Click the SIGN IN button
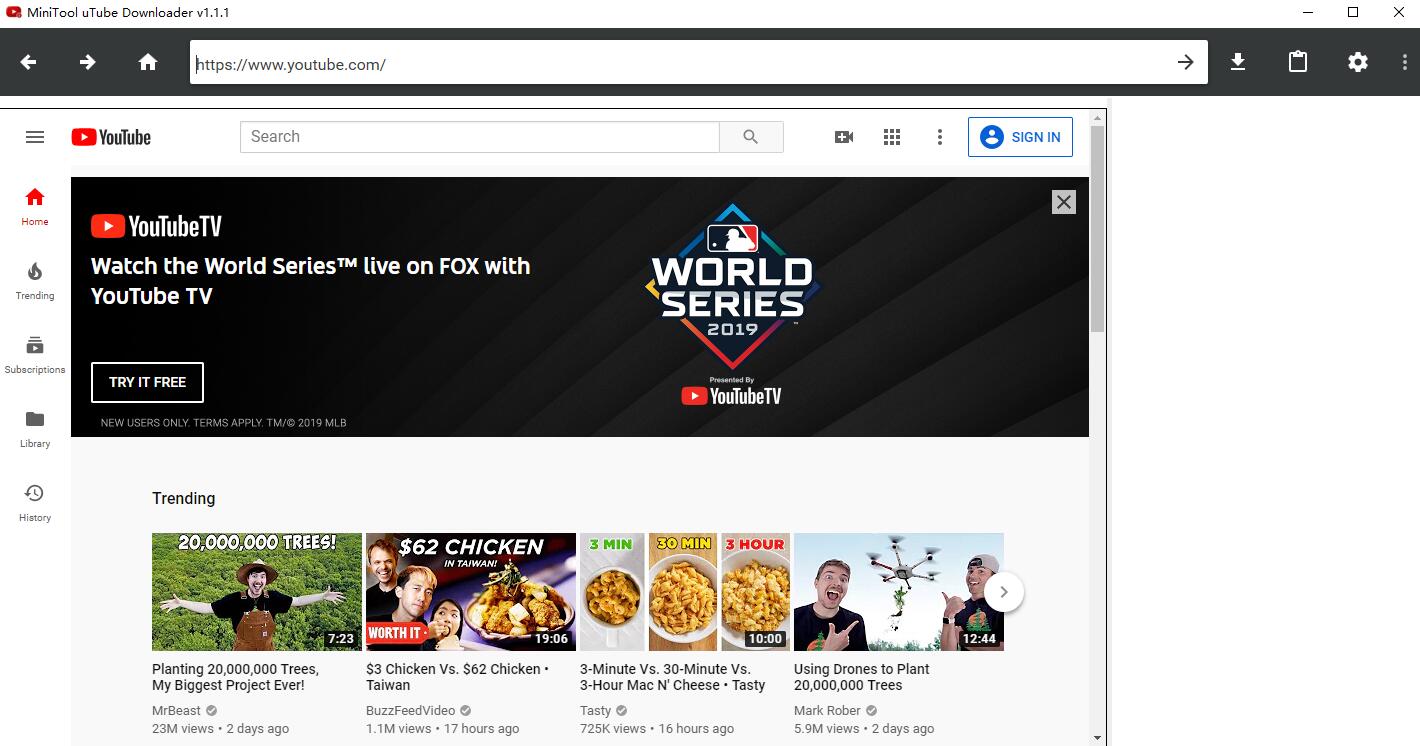The image size is (1420, 746). (x=1020, y=137)
